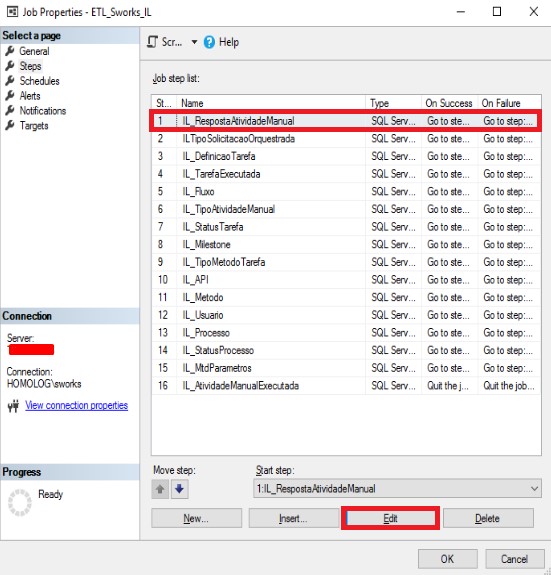Click the Job Properties window title icon
Screen dimensions: 551x575
(x=12, y=12)
